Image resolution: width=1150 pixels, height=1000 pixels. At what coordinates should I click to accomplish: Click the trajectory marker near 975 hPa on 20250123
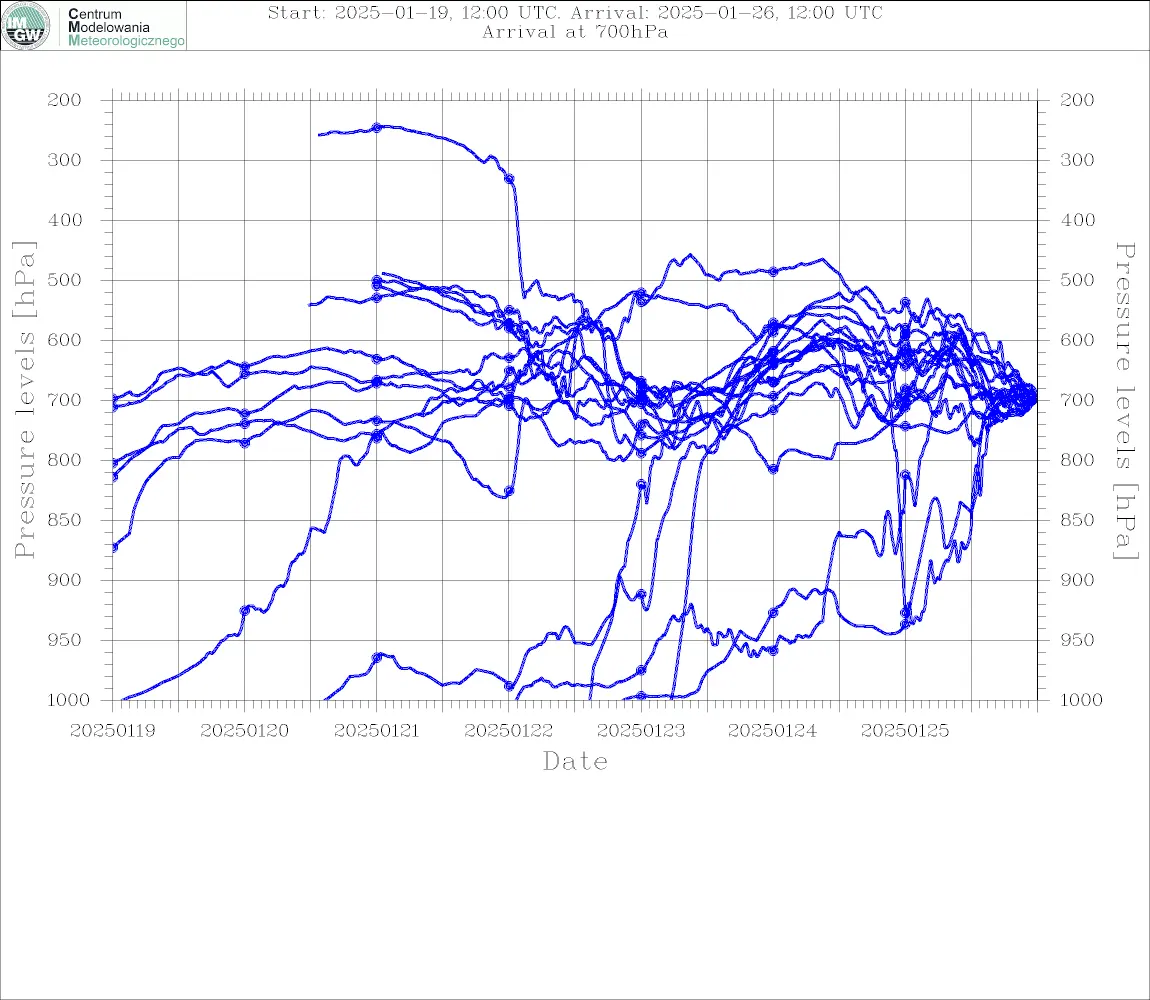coord(641,670)
